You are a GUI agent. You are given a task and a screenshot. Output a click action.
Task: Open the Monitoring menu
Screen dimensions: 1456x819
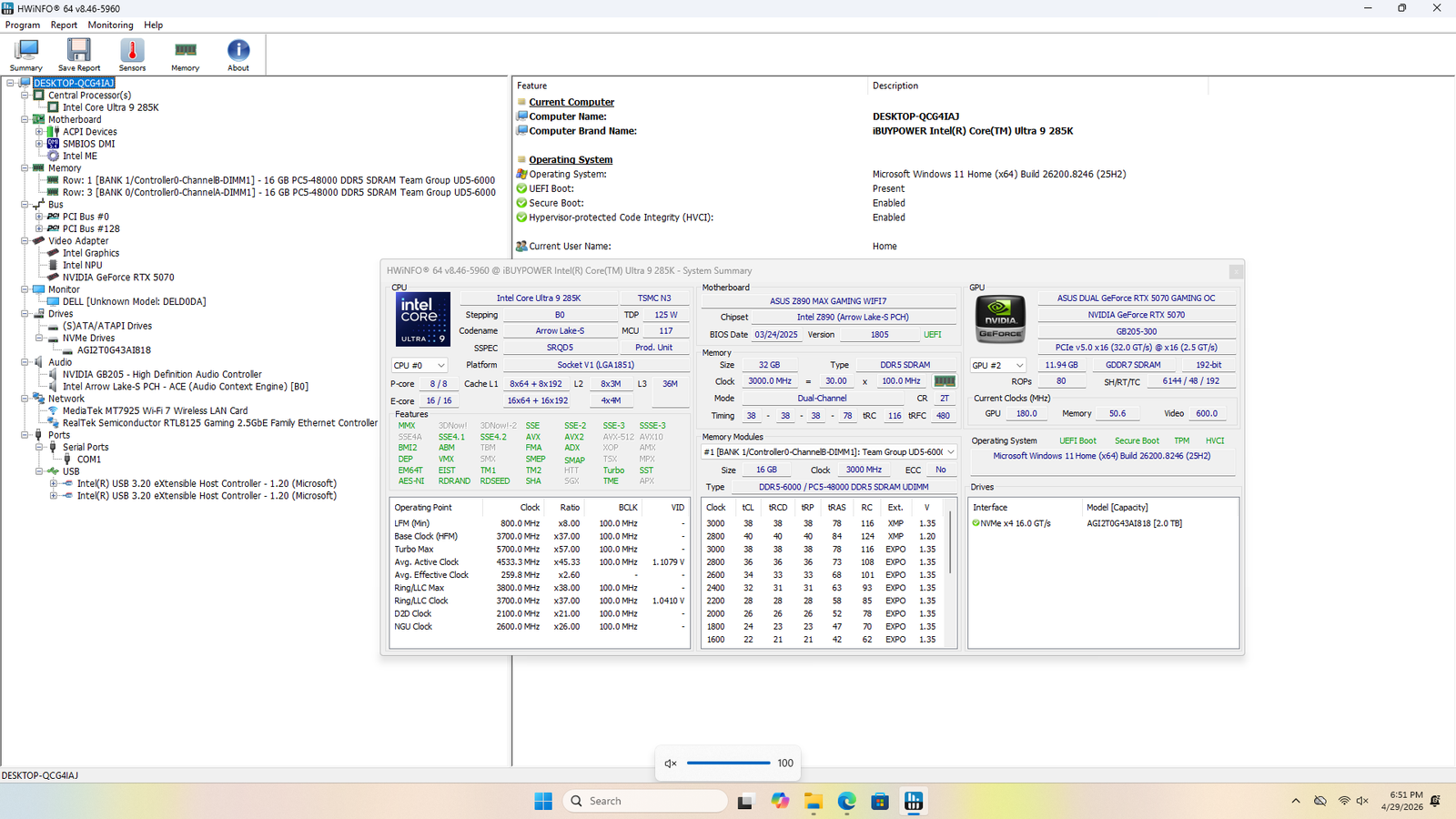pos(110,25)
